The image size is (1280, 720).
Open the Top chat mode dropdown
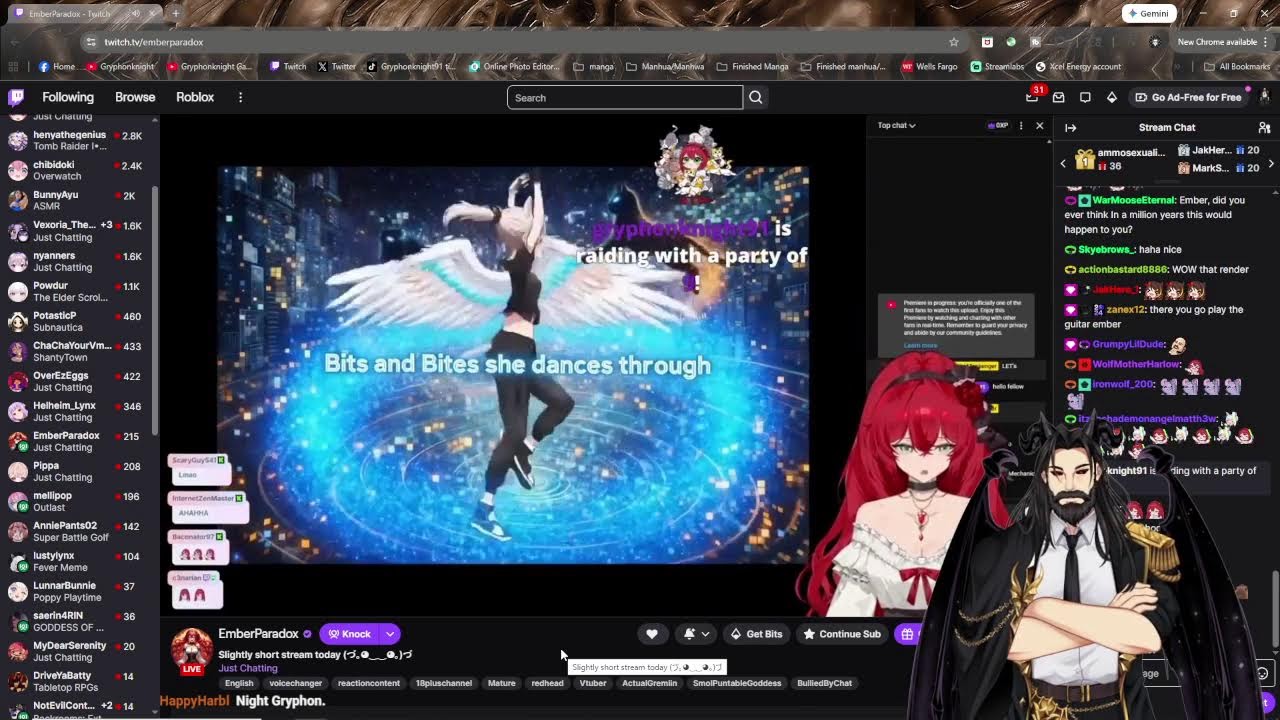click(897, 125)
